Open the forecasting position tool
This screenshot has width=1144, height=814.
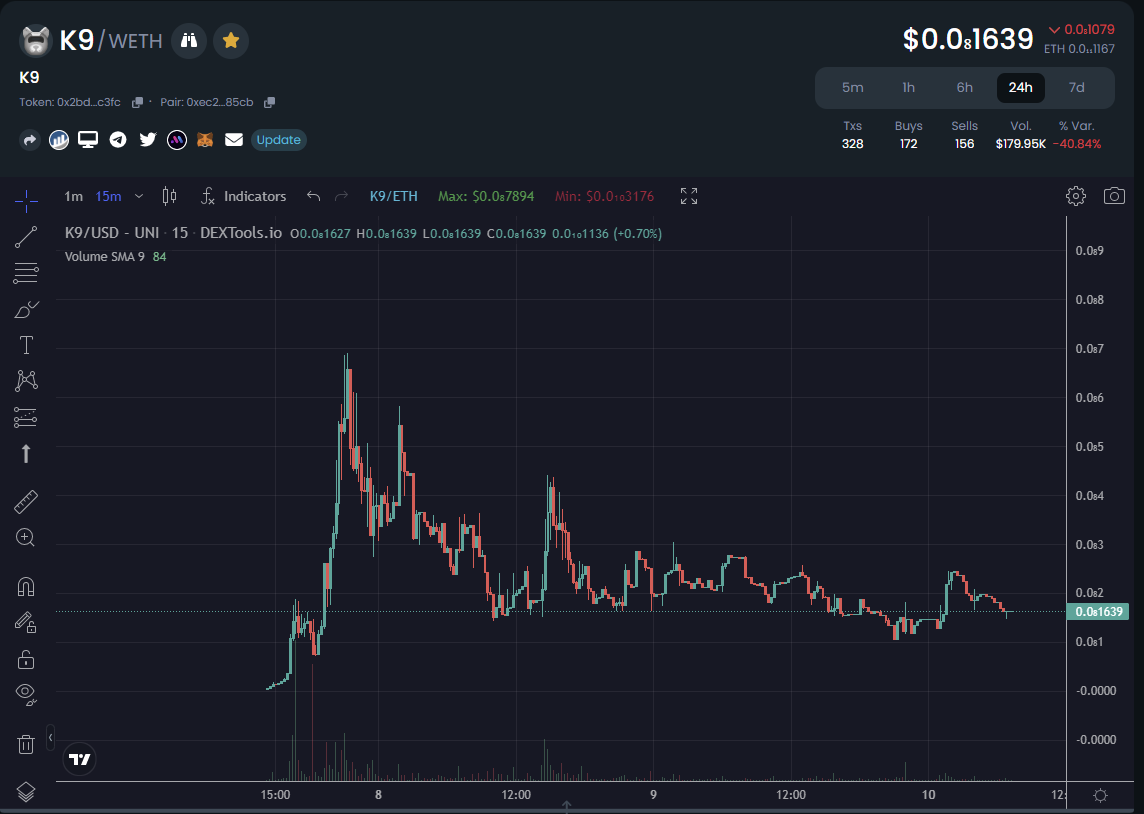tap(26, 417)
